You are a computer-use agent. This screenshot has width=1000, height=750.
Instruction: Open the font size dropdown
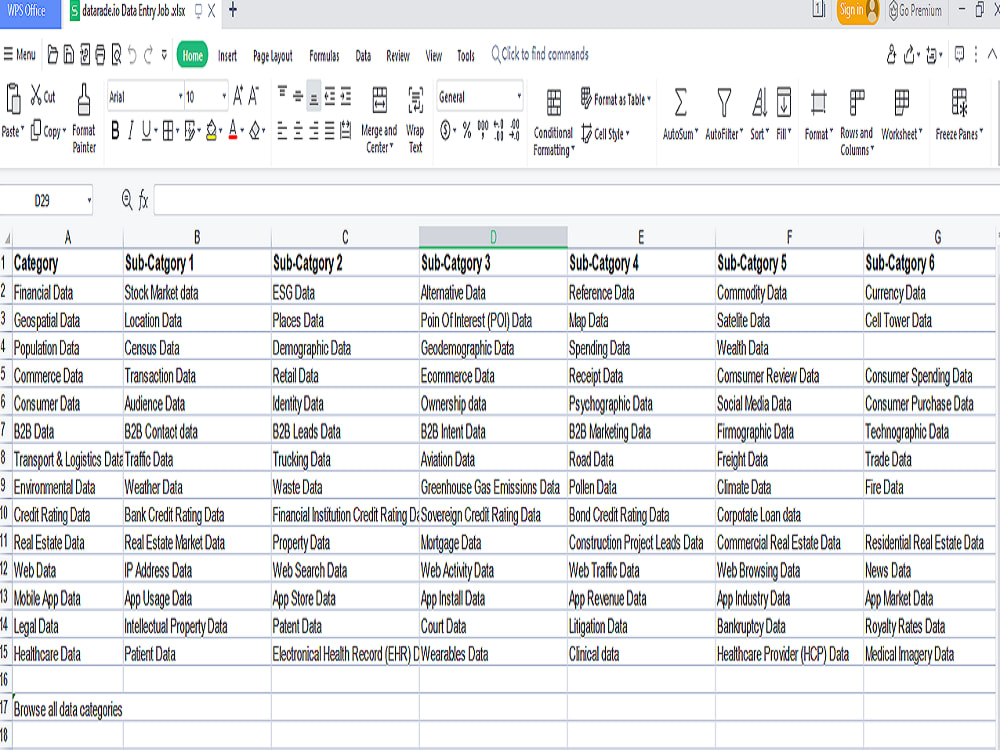[224, 97]
